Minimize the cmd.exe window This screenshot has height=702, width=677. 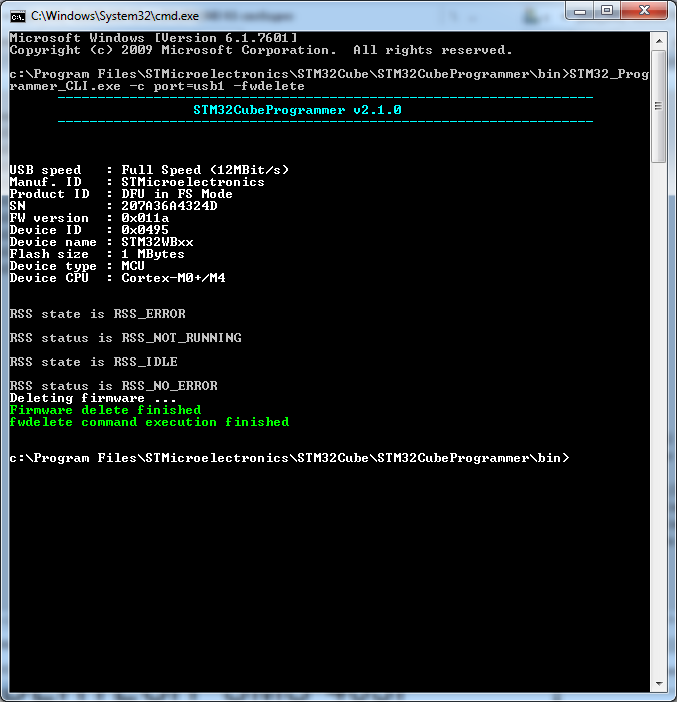[580, 11]
